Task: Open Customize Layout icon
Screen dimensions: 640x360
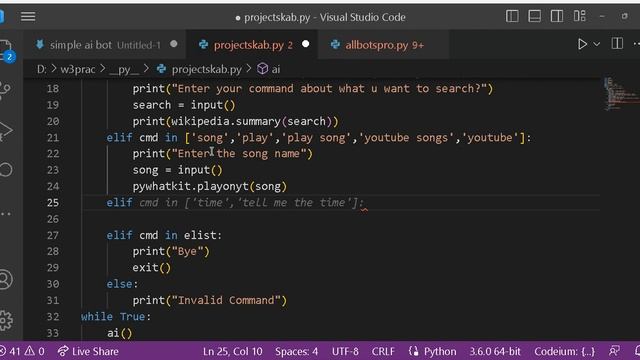Action: [580, 16]
